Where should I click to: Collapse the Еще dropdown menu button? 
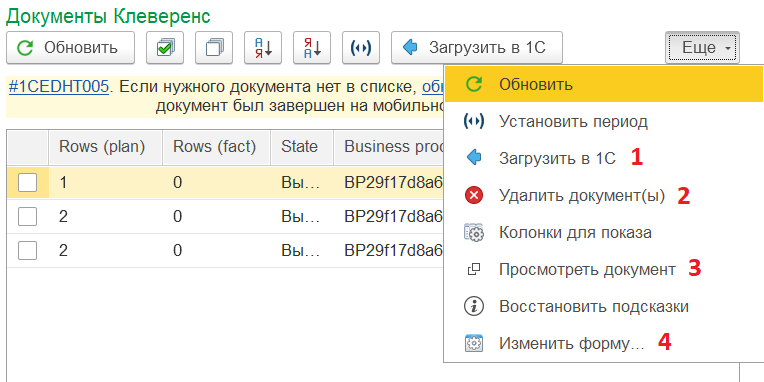(702, 48)
